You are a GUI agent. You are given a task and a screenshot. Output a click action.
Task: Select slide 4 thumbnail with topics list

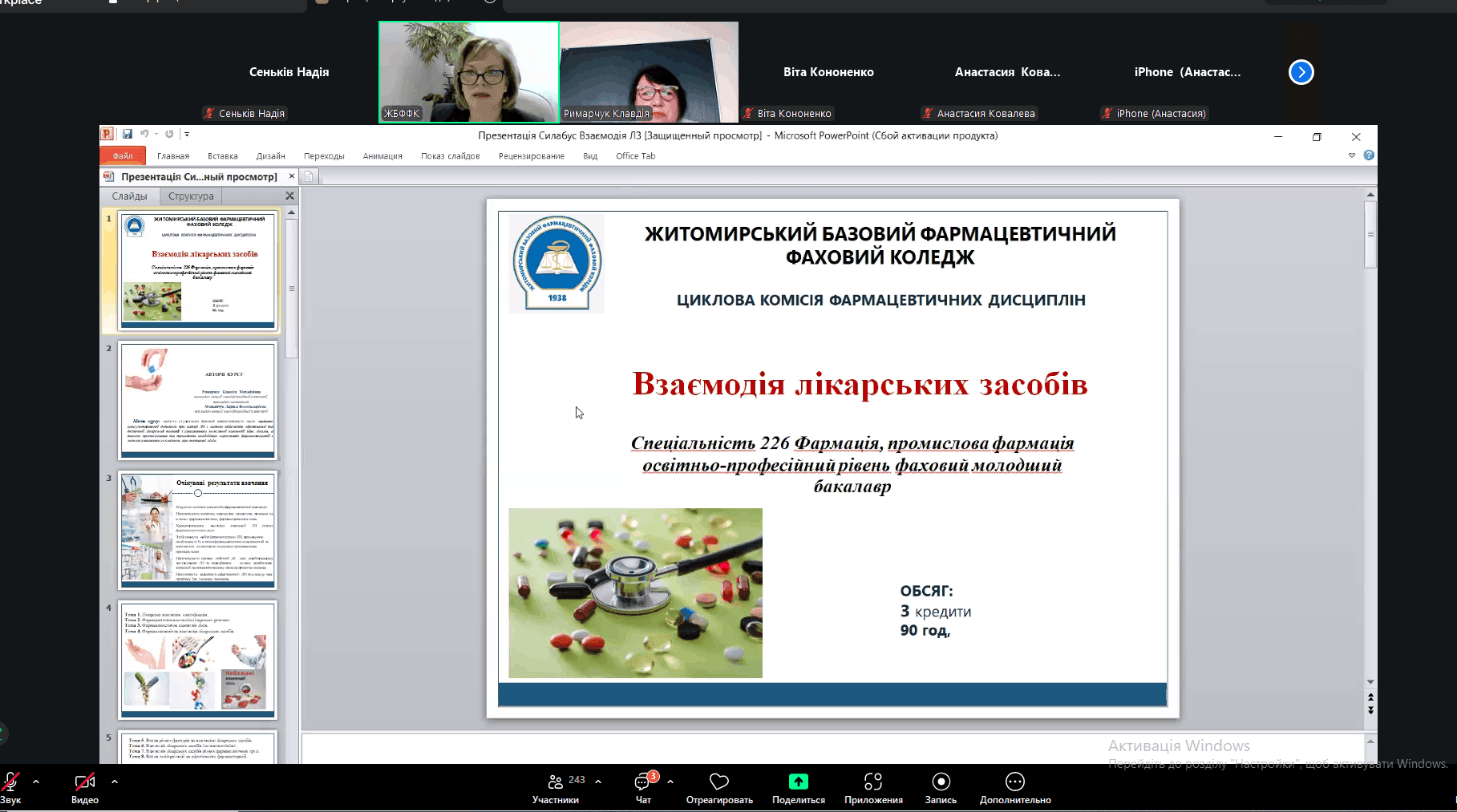click(197, 661)
